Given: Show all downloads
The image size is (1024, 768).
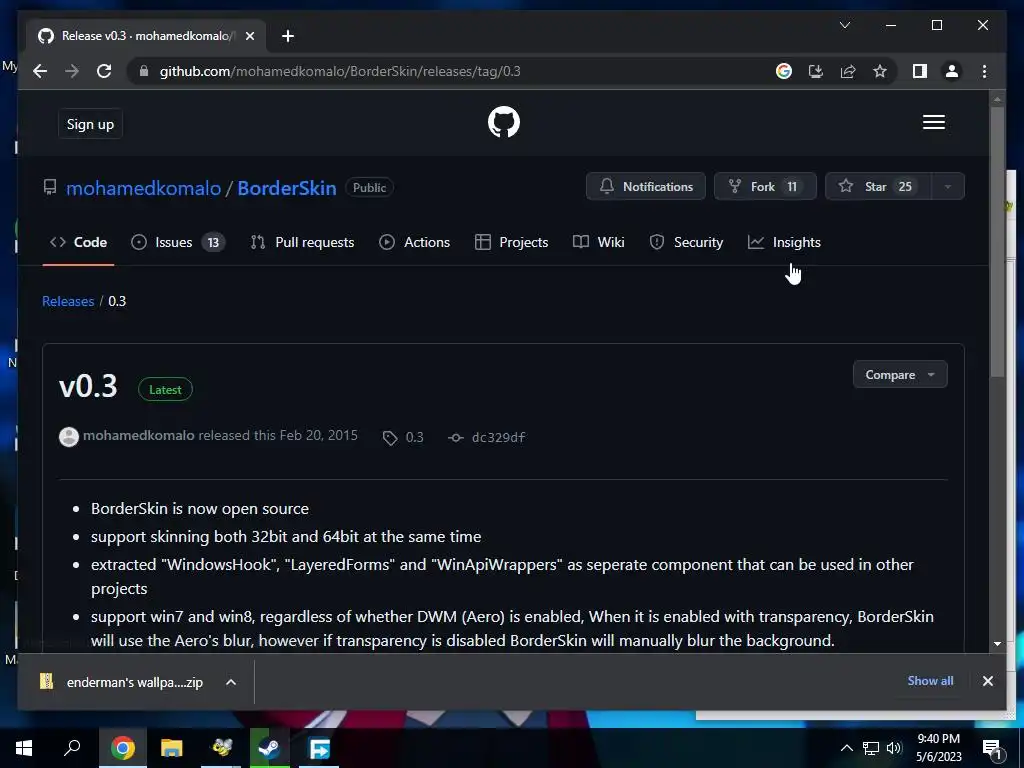Looking at the screenshot, I should pyautogui.click(x=930, y=680).
